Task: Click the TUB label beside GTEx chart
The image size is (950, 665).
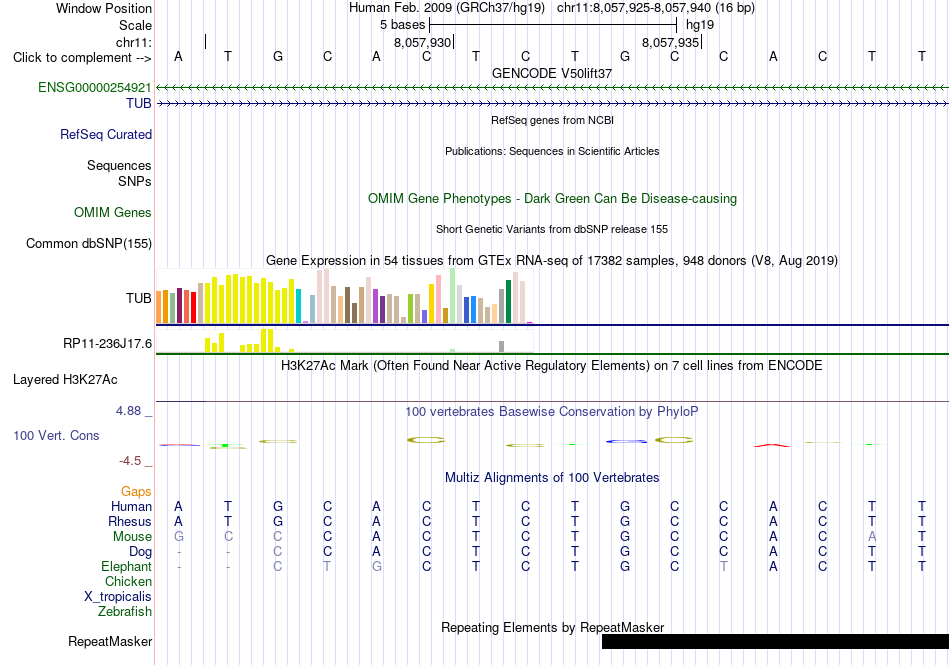Action: 139,299
